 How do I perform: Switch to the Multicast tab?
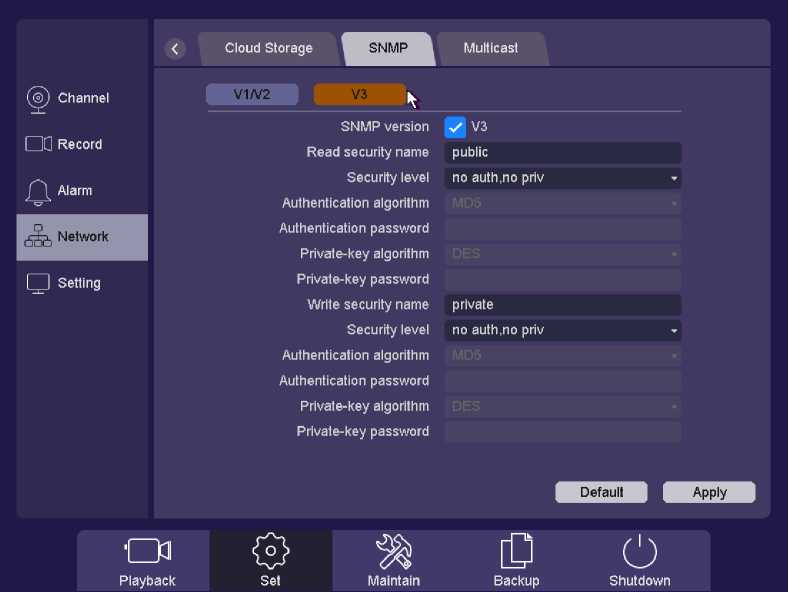[490, 48]
